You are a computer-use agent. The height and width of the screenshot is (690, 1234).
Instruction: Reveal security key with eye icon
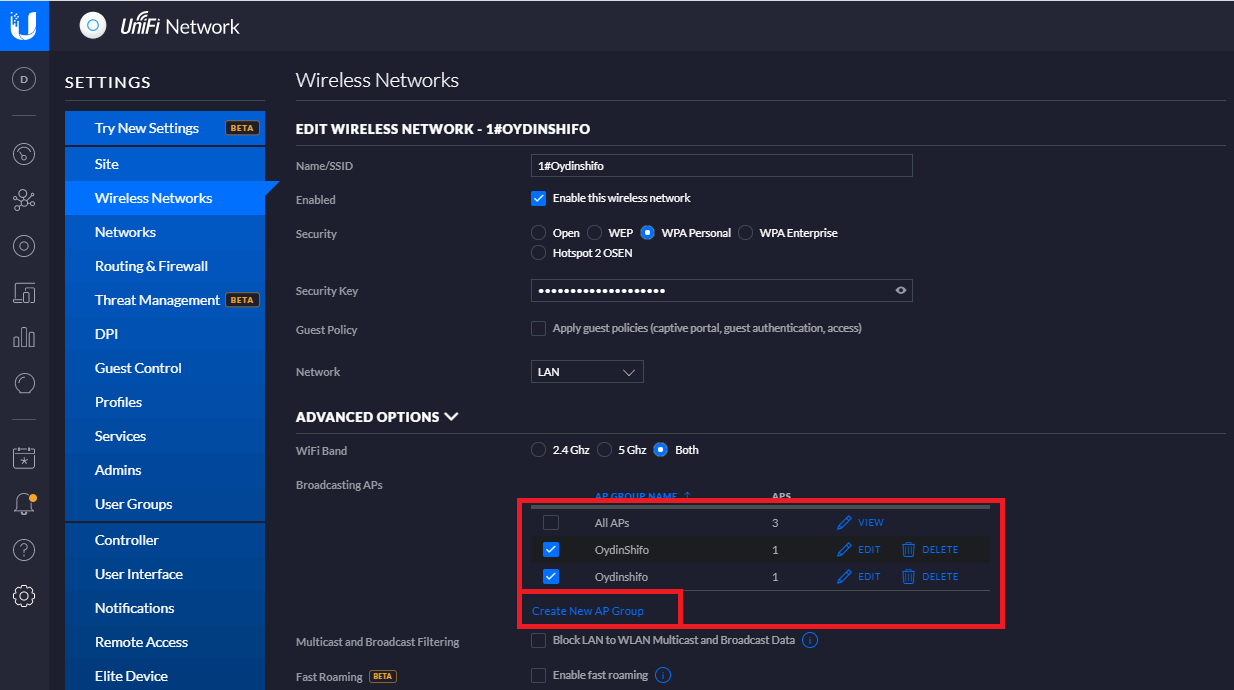point(901,291)
